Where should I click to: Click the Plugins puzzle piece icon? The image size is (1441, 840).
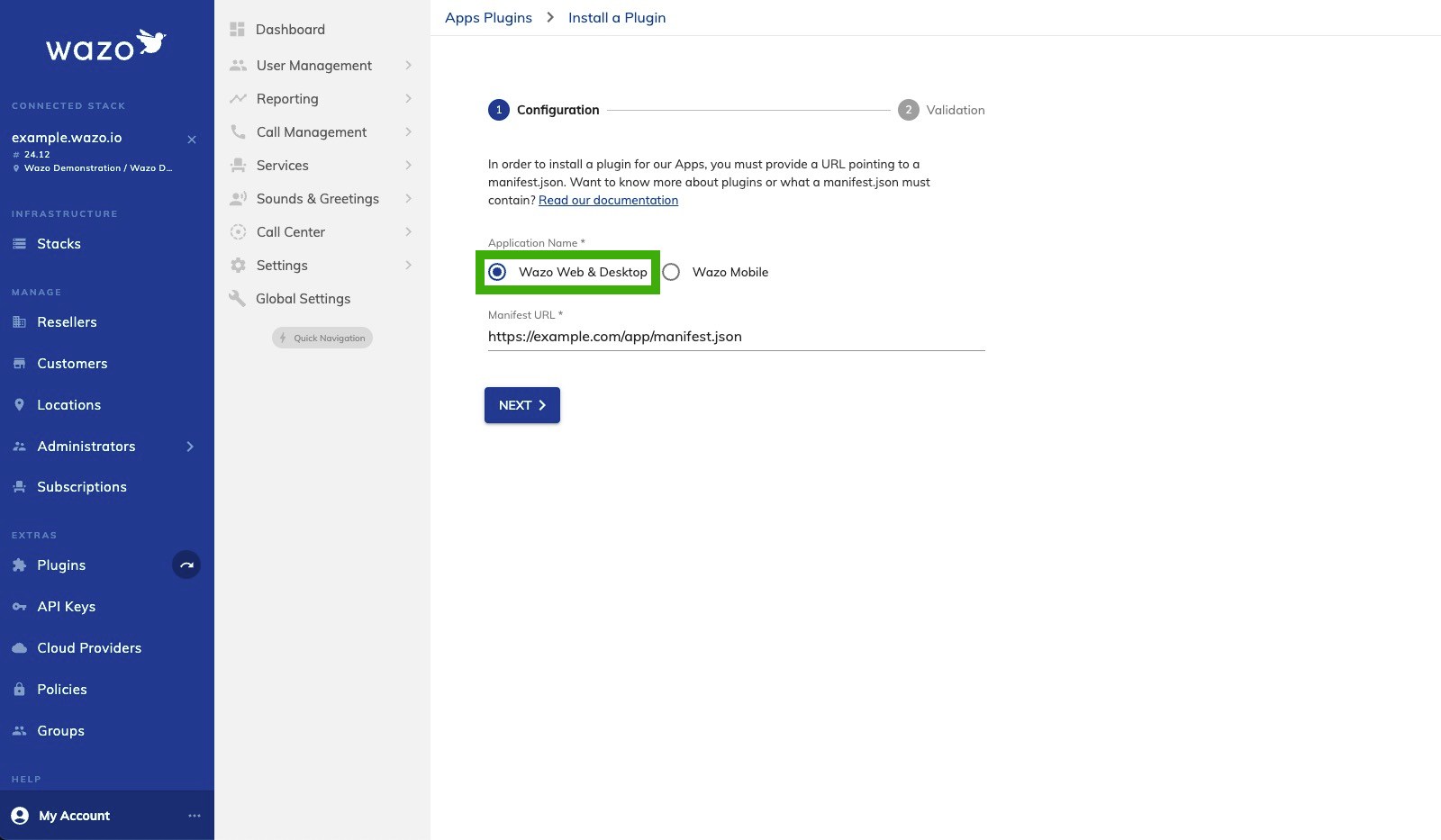pos(19,565)
